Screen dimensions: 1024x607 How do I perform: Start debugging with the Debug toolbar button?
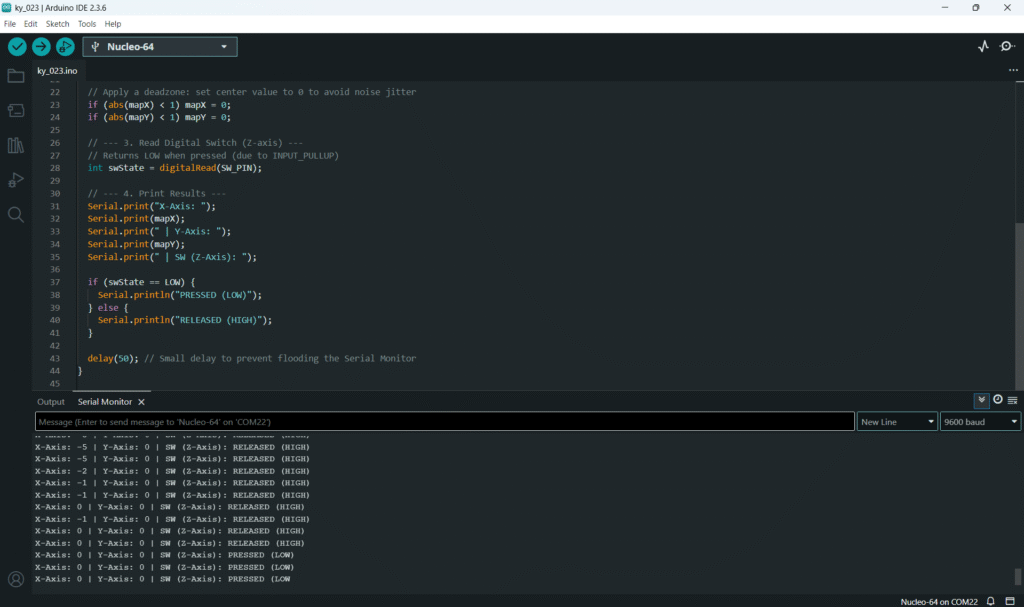[x=65, y=47]
